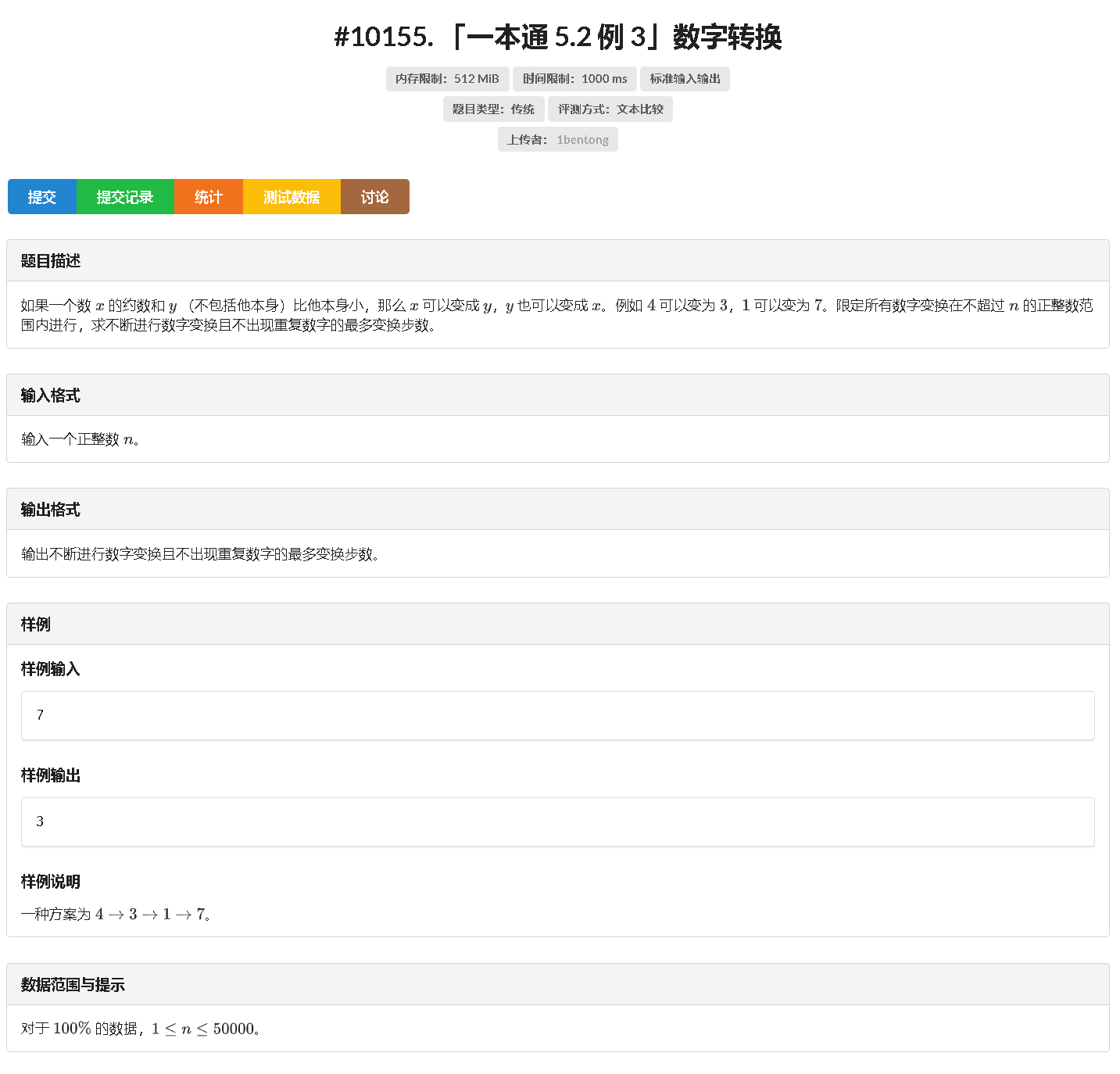Open the 提交记录 submission records page
This screenshot has width=1120, height=1074.
click(125, 196)
